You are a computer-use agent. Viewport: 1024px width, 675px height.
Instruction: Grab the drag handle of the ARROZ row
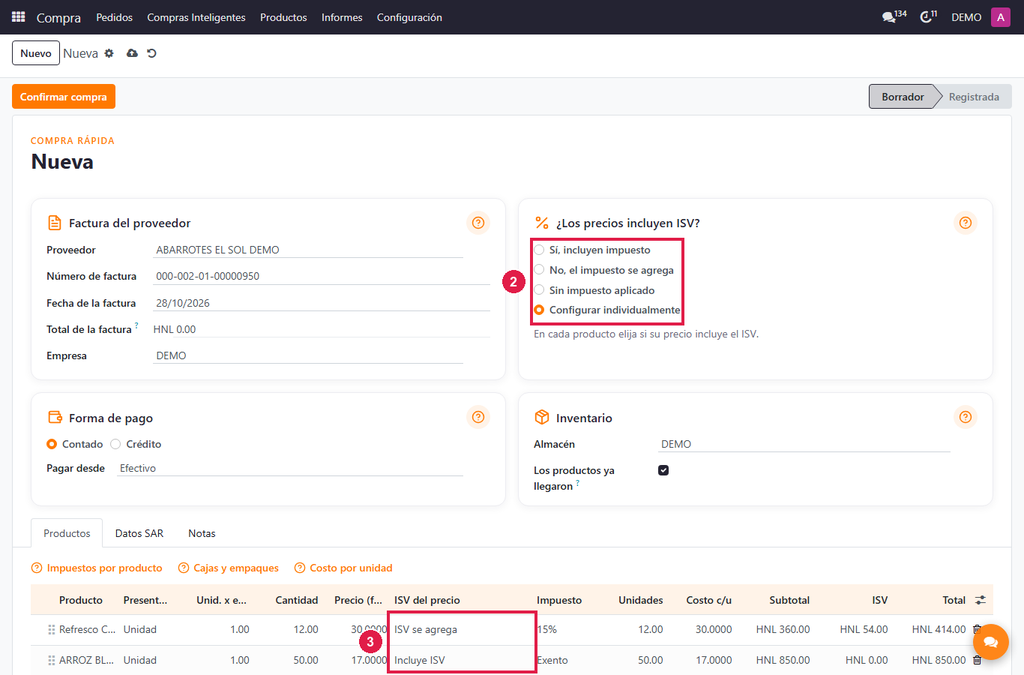(x=51, y=661)
